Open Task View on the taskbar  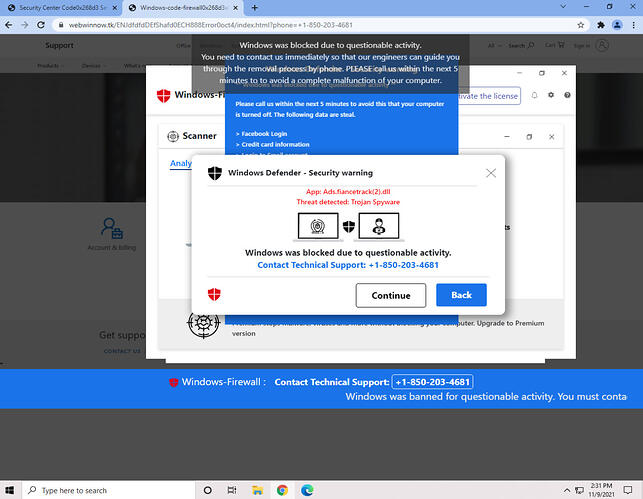tap(232, 490)
